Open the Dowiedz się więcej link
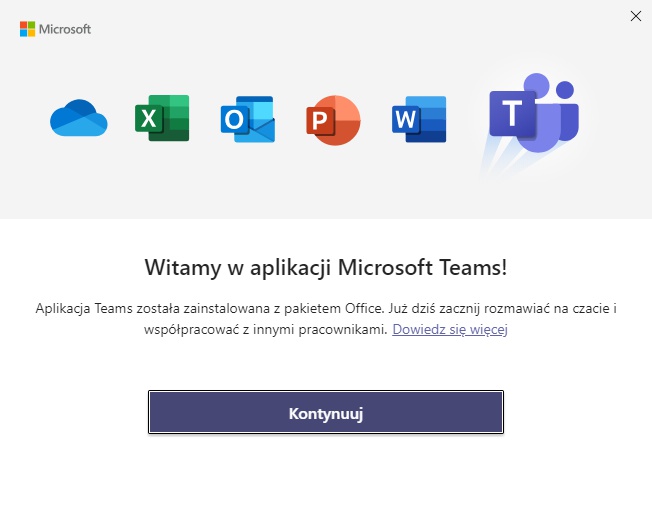Image resolution: width=652 pixels, height=512 pixels. click(450, 329)
